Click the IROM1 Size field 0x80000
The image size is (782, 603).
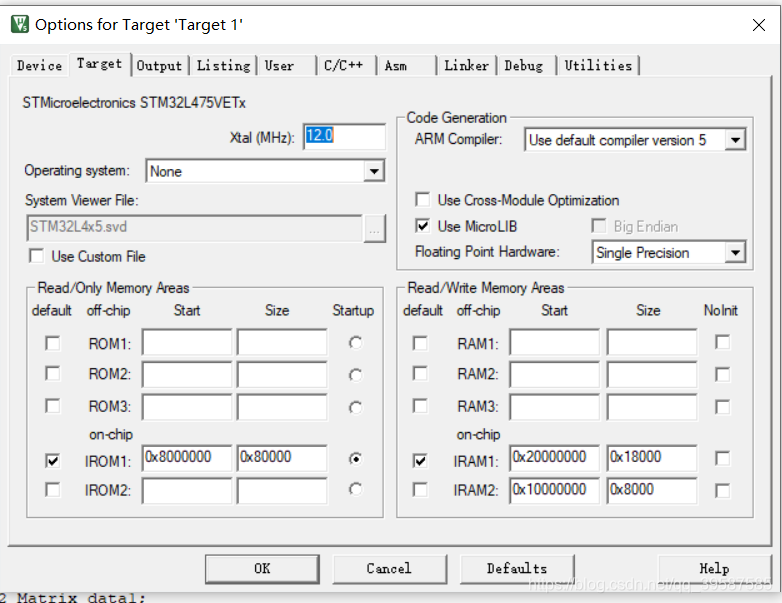(282, 458)
